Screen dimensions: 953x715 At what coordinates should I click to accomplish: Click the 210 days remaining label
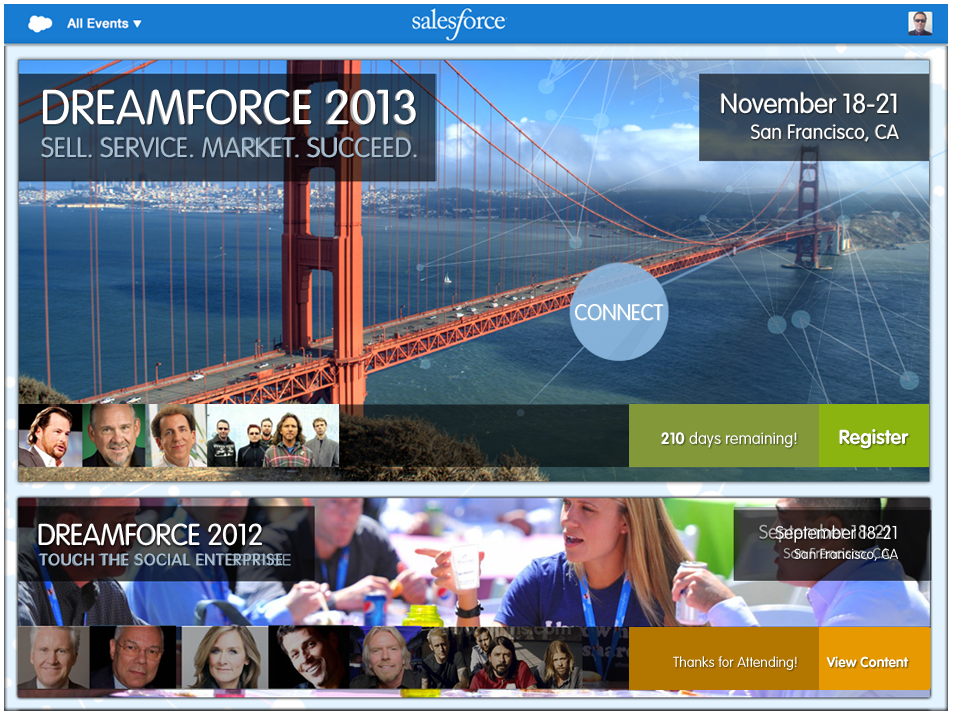pos(728,438)
